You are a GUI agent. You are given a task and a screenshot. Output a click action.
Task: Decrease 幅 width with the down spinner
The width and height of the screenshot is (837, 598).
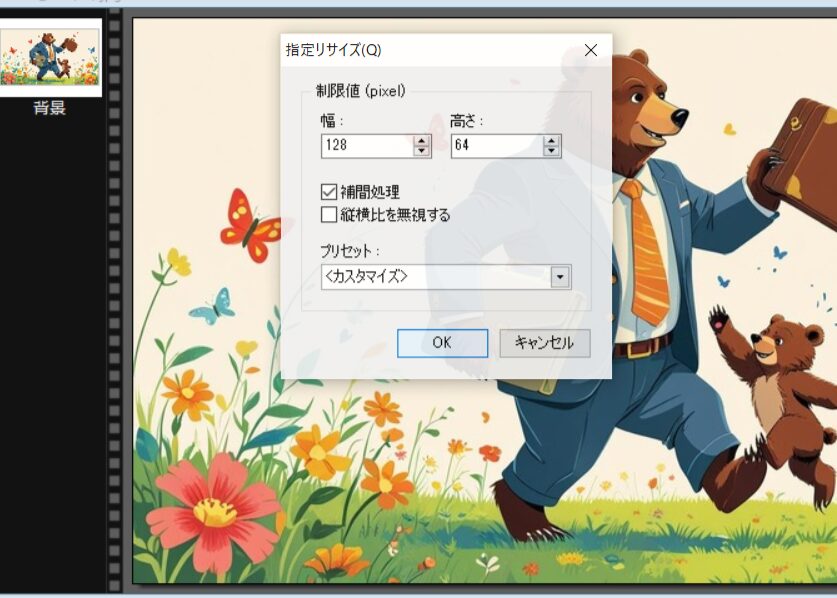click(422, 151)
